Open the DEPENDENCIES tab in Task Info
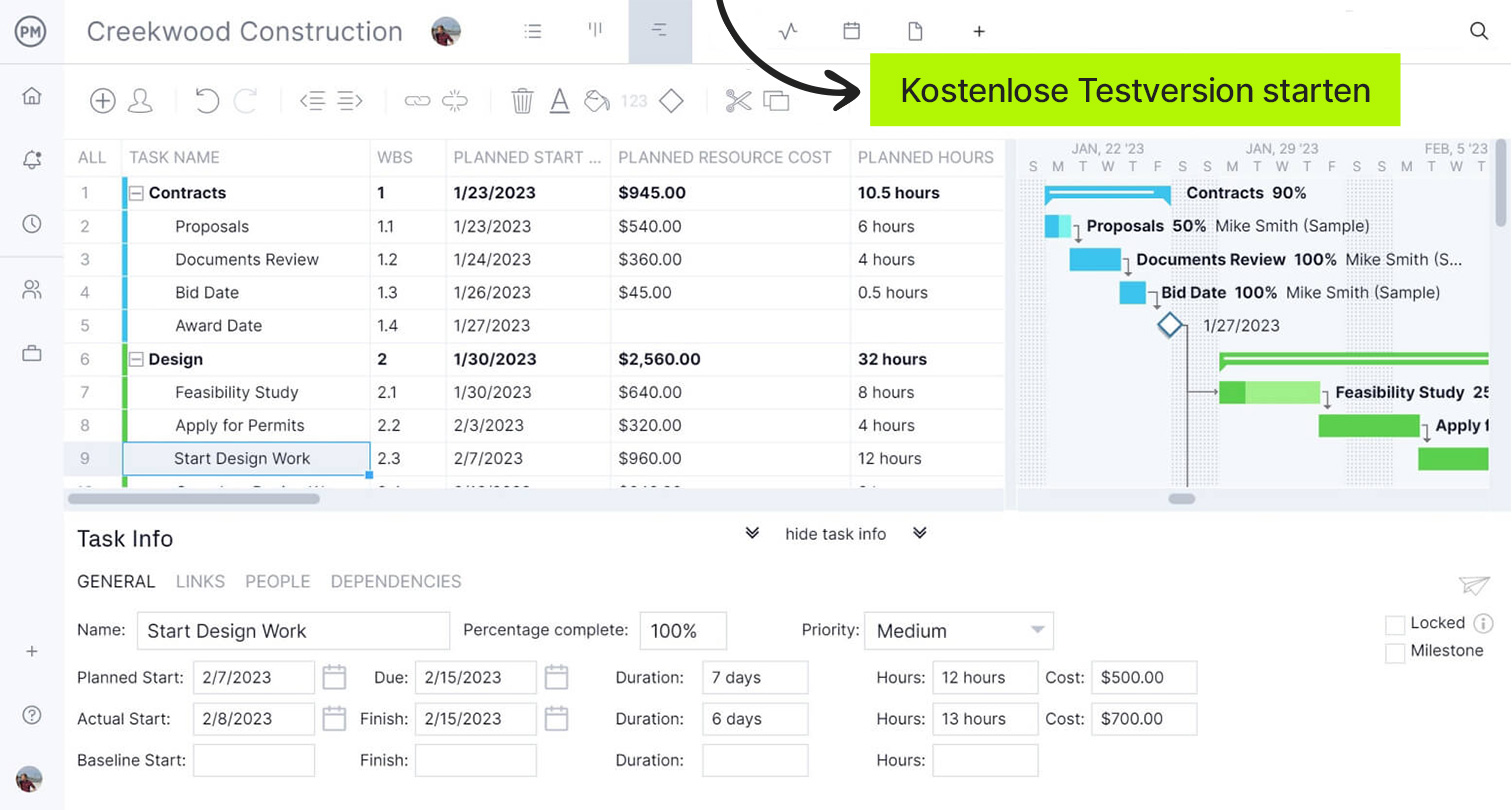The width and height of the screenshot is (1512, 810). [x=396, y=581]
